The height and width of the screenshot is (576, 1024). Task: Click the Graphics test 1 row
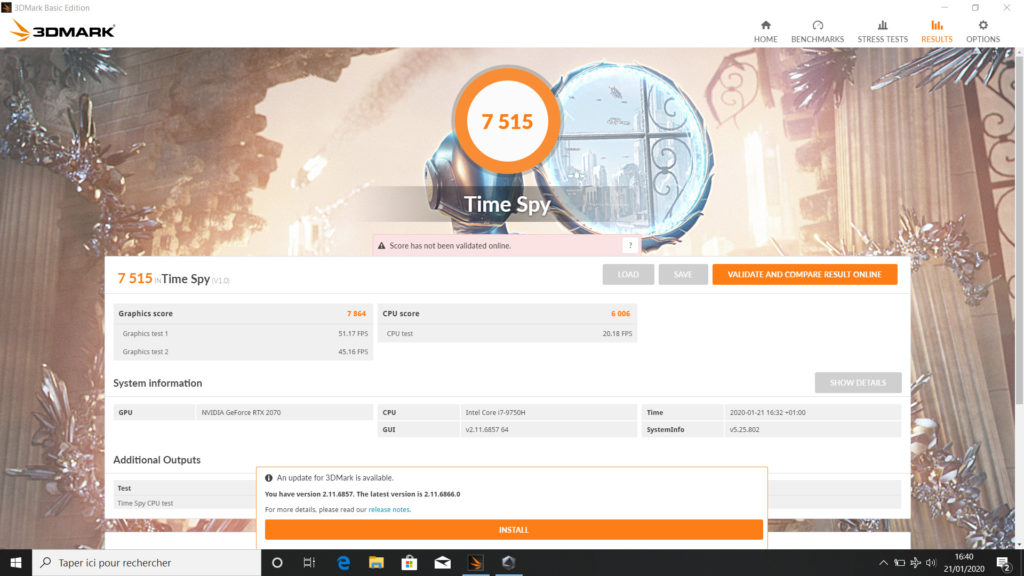[x=243, y=333]
